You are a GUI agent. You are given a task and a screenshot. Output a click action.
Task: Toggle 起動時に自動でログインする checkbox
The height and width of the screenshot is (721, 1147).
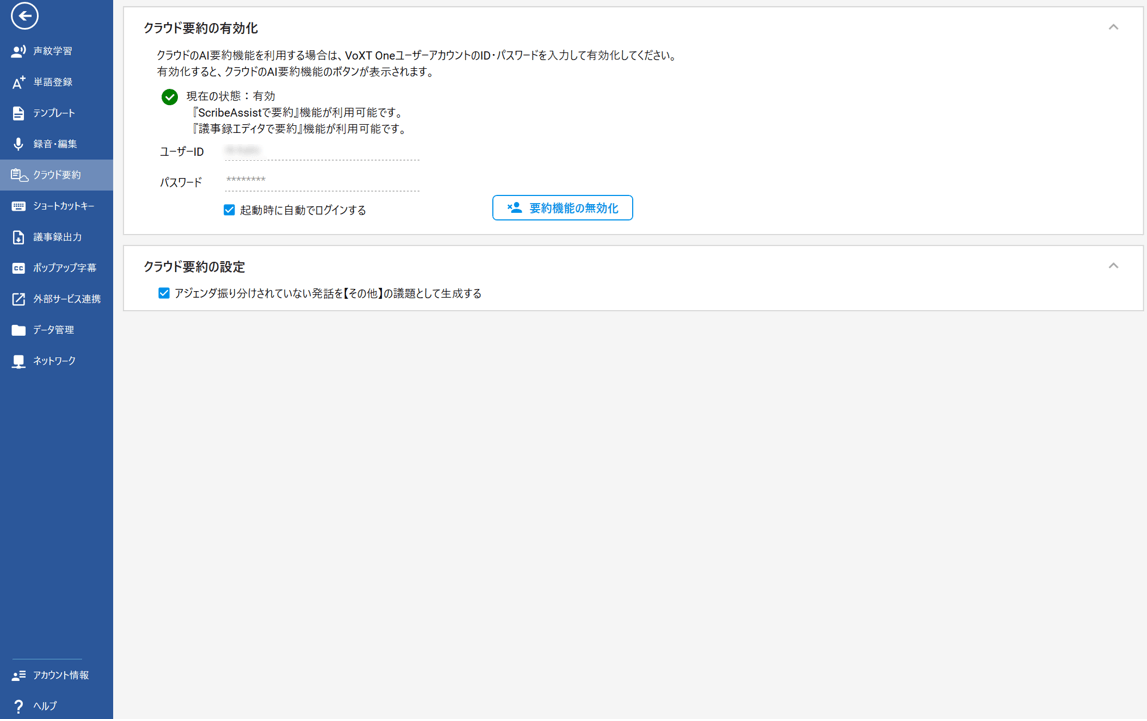click(229, 210)
